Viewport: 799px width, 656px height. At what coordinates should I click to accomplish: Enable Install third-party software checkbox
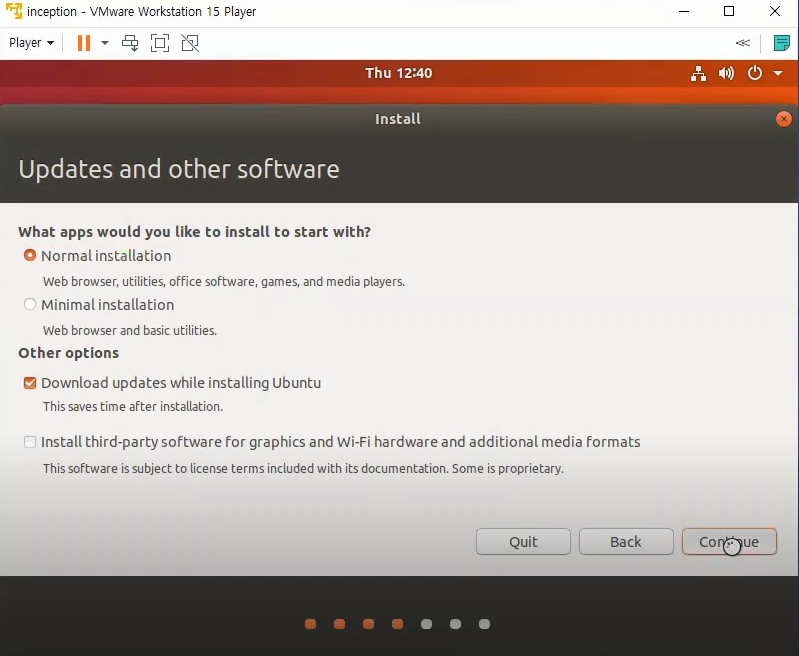click(x=30, y=442)
